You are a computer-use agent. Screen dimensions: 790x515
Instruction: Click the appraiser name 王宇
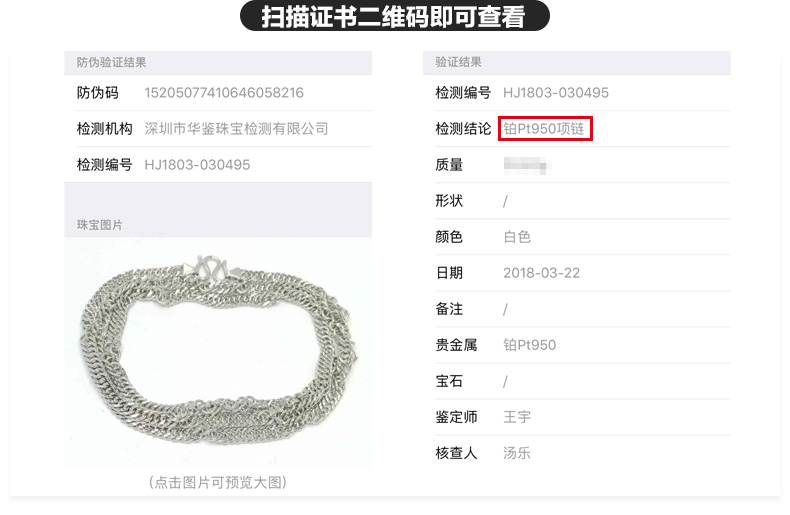pos(517,417)
